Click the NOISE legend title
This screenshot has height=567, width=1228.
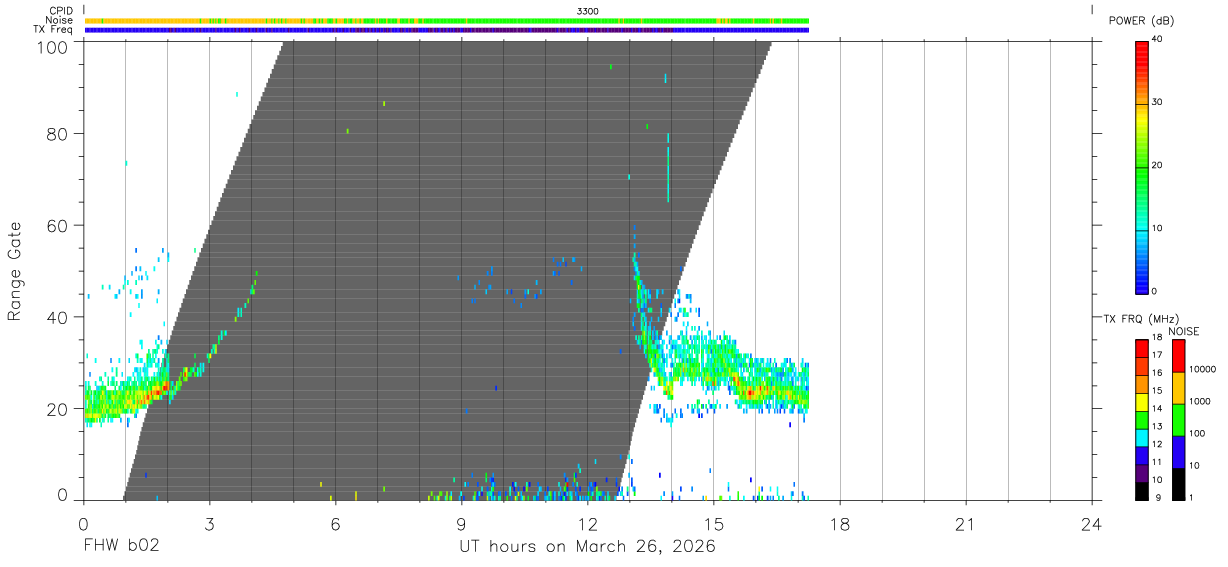pyautogui.click(x=1183, y=331)
